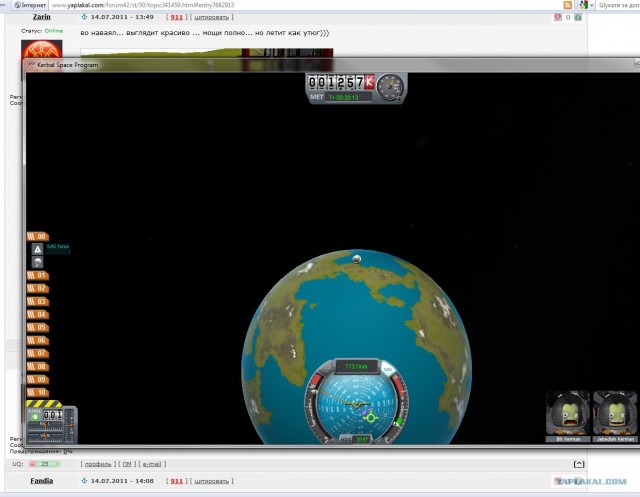Click the command pod icon in stage 00

(x=38, y=249)
